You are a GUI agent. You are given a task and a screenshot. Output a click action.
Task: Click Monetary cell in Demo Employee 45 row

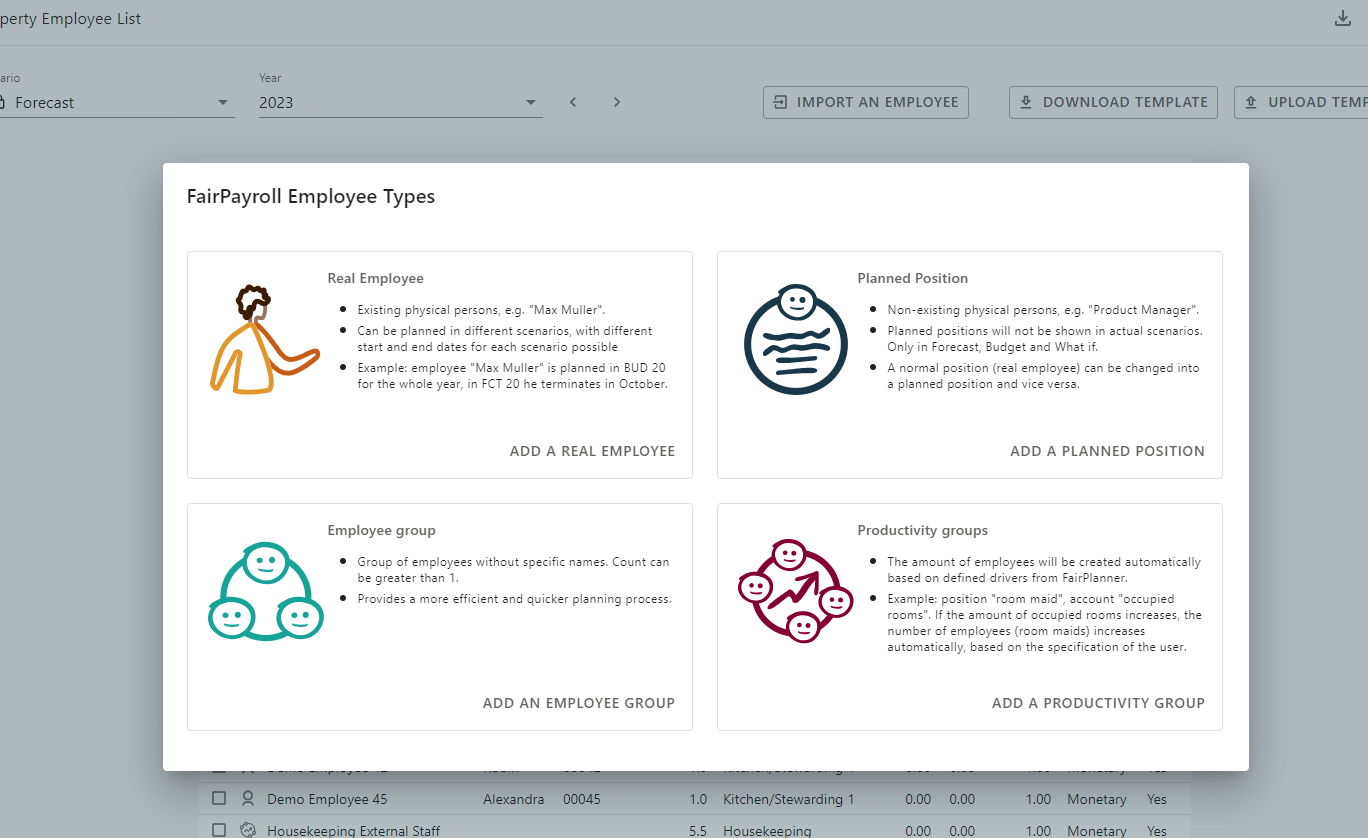click(x=1097, y=799)
